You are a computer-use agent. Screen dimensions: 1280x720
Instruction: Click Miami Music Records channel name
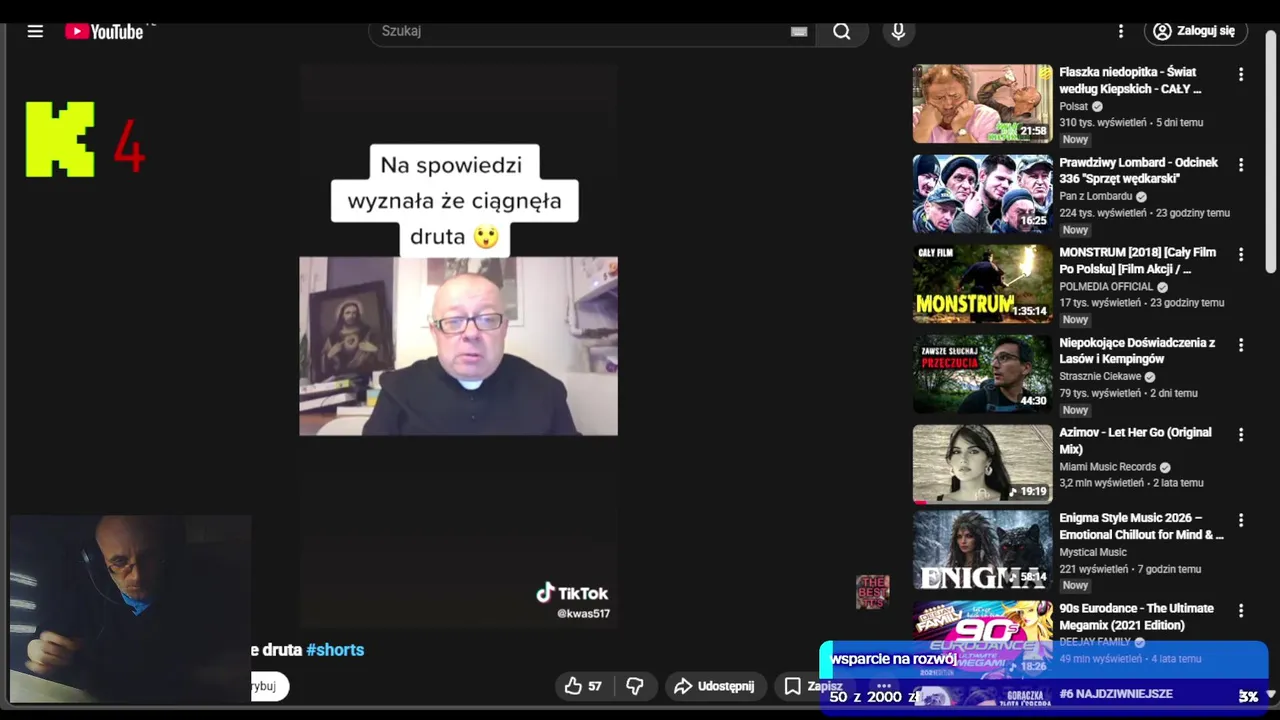[1107, 466]
